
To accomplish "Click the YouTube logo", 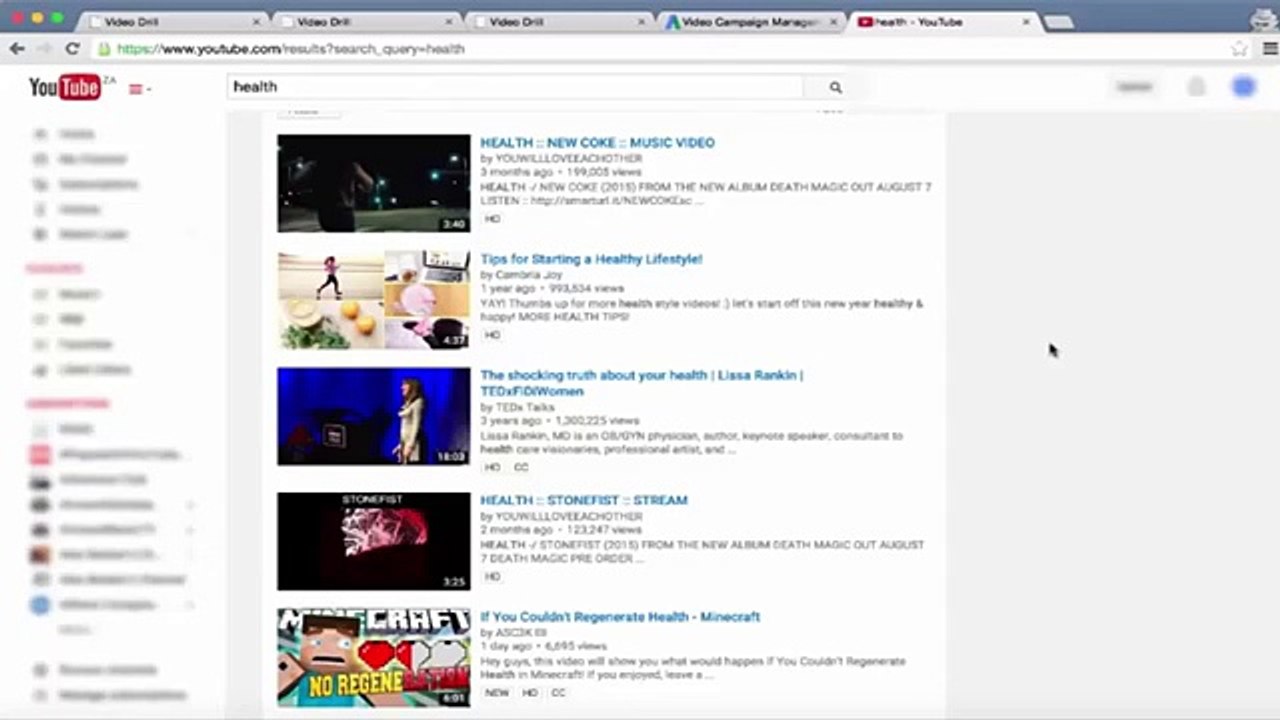I will click(65, 88).
